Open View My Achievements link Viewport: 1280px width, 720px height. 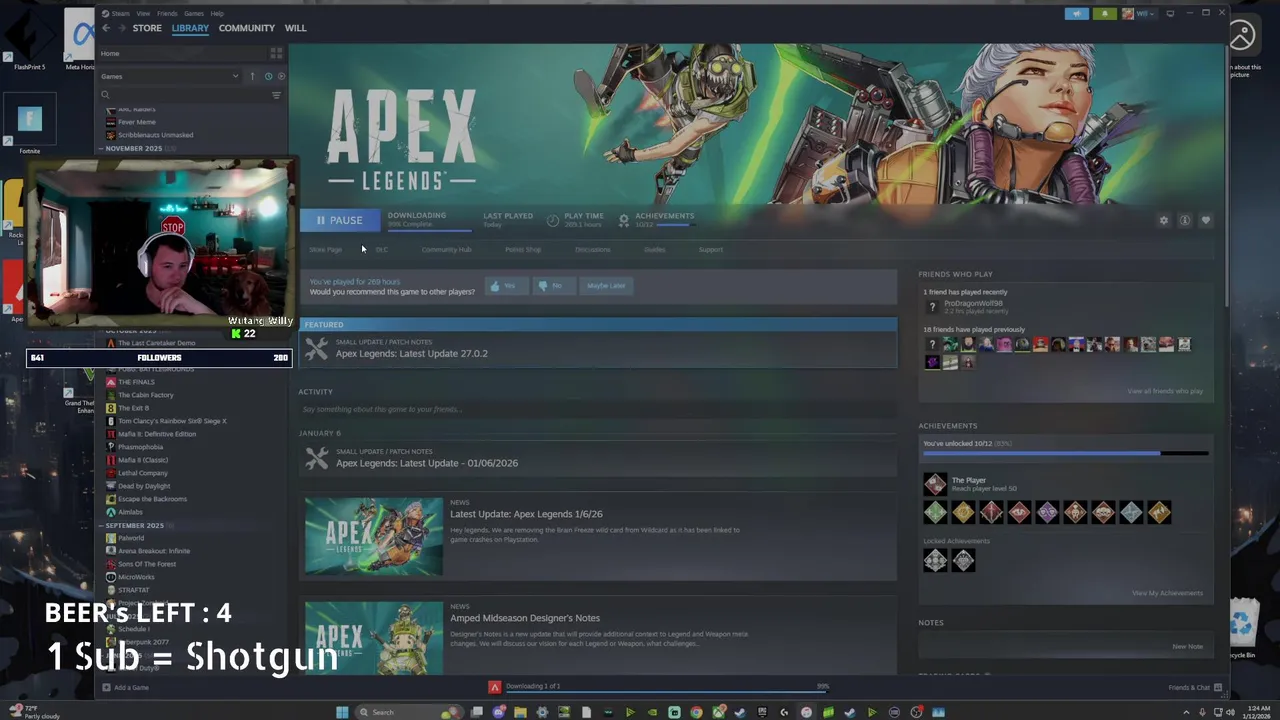pyautogui.click(x=1167, y=593)
